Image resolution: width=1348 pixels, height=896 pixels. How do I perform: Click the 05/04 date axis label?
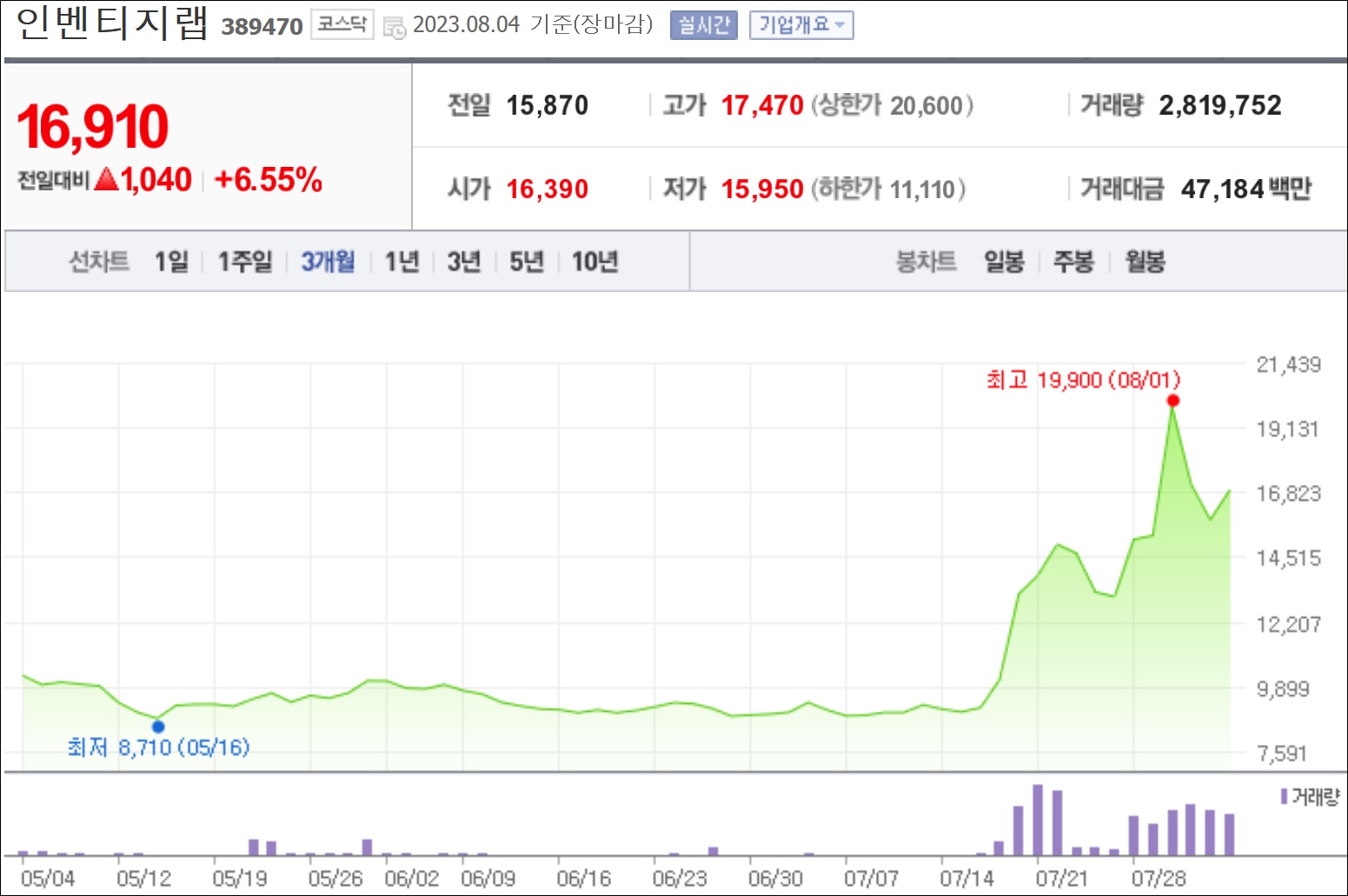[x=48, y=879]
